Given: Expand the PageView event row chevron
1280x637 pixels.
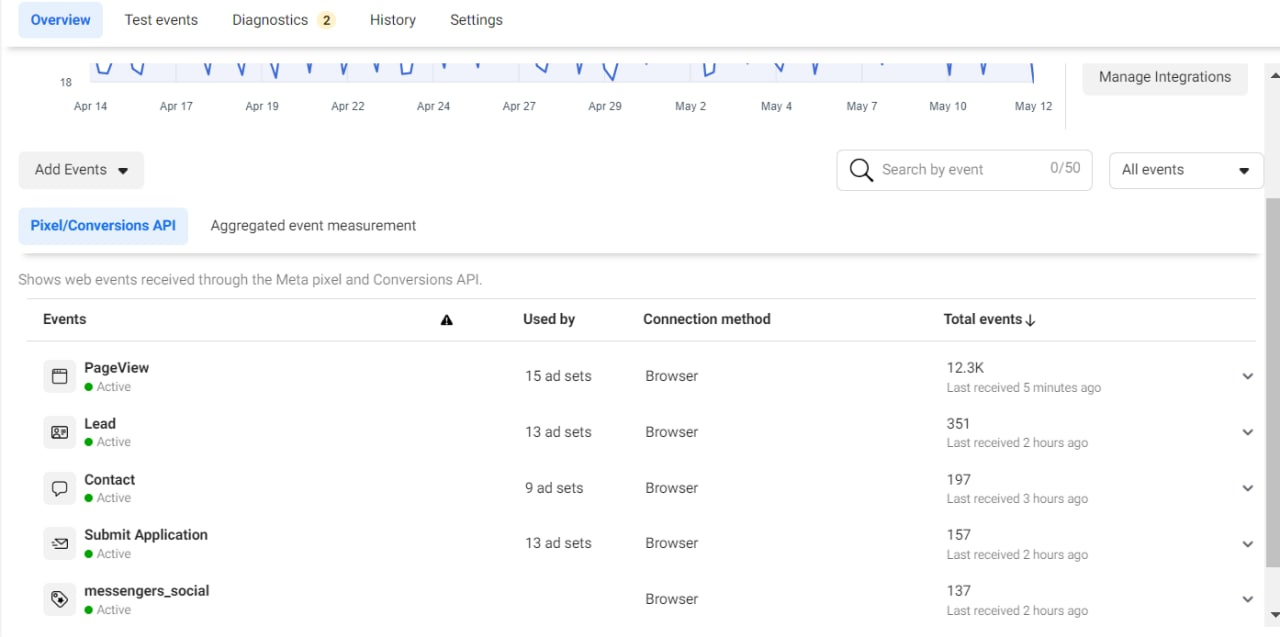Looking at the screenshot, I should [1247, 377].
